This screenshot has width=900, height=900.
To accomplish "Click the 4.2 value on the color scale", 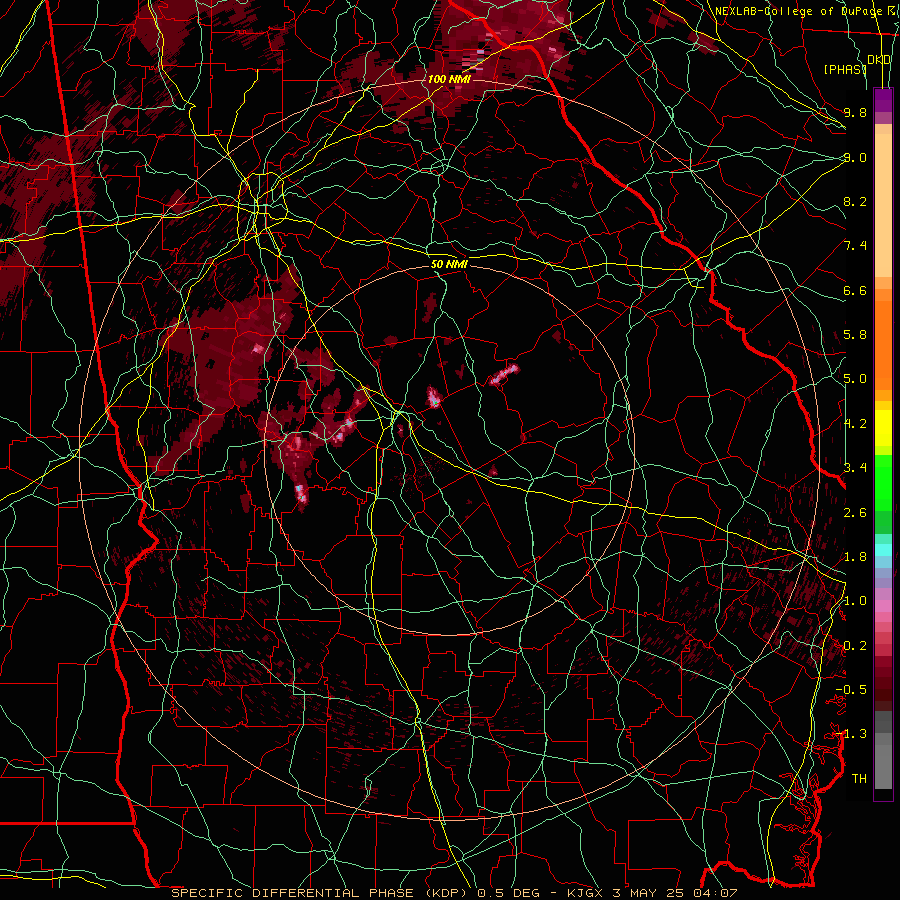I will coord(855,424).
